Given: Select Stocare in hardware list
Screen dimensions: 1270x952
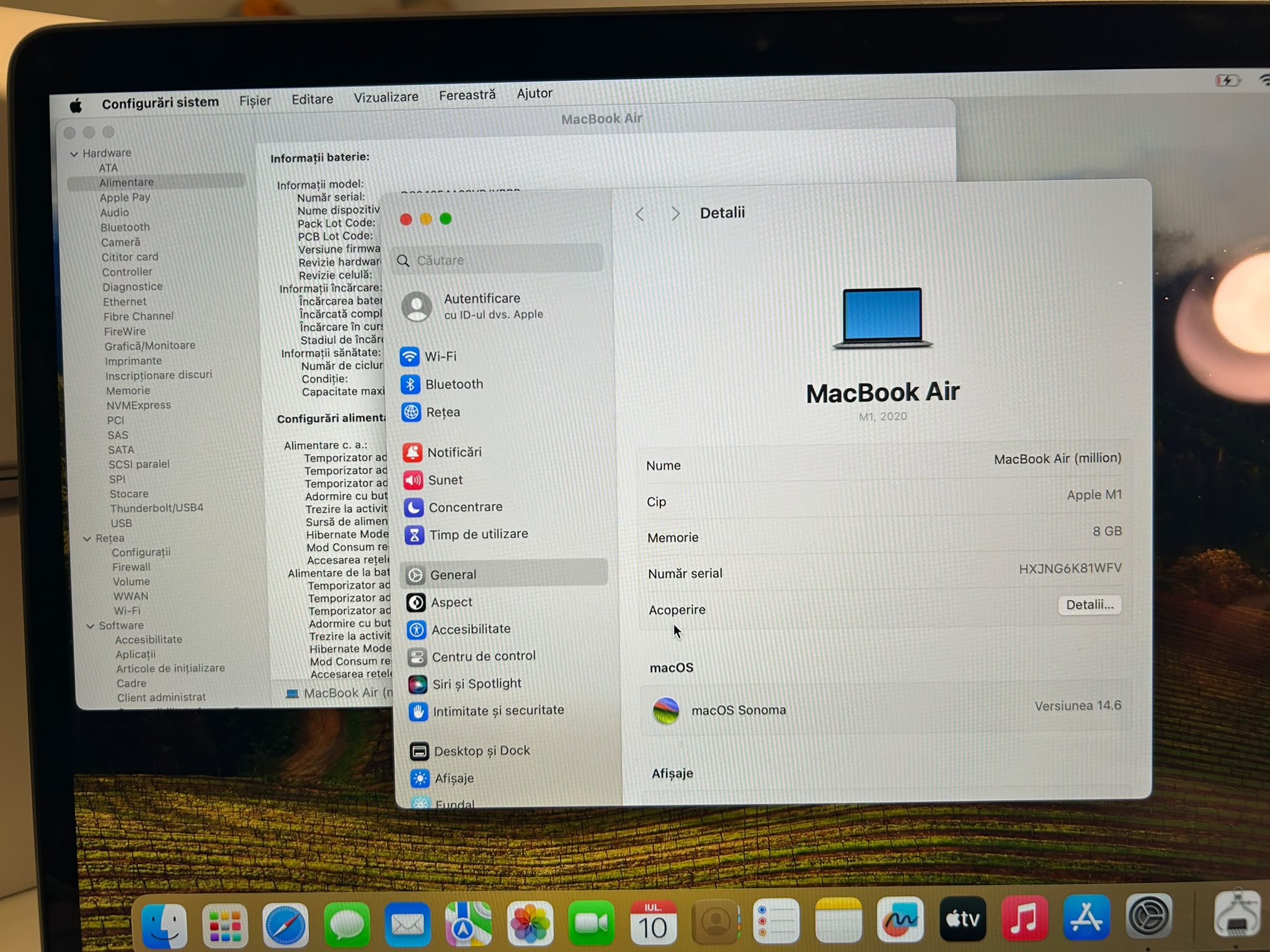Looking at the screenshot, I should coord(129,494).
